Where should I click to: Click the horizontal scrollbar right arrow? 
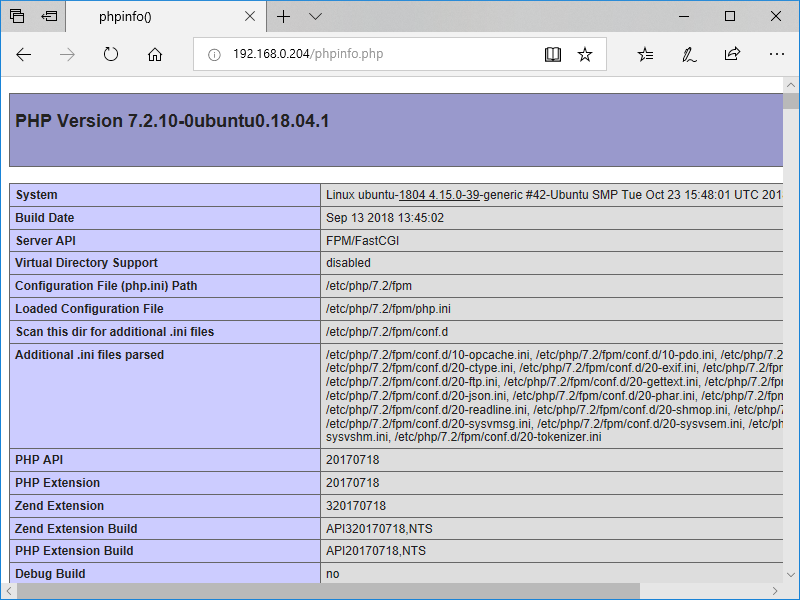tap(775, 591)
